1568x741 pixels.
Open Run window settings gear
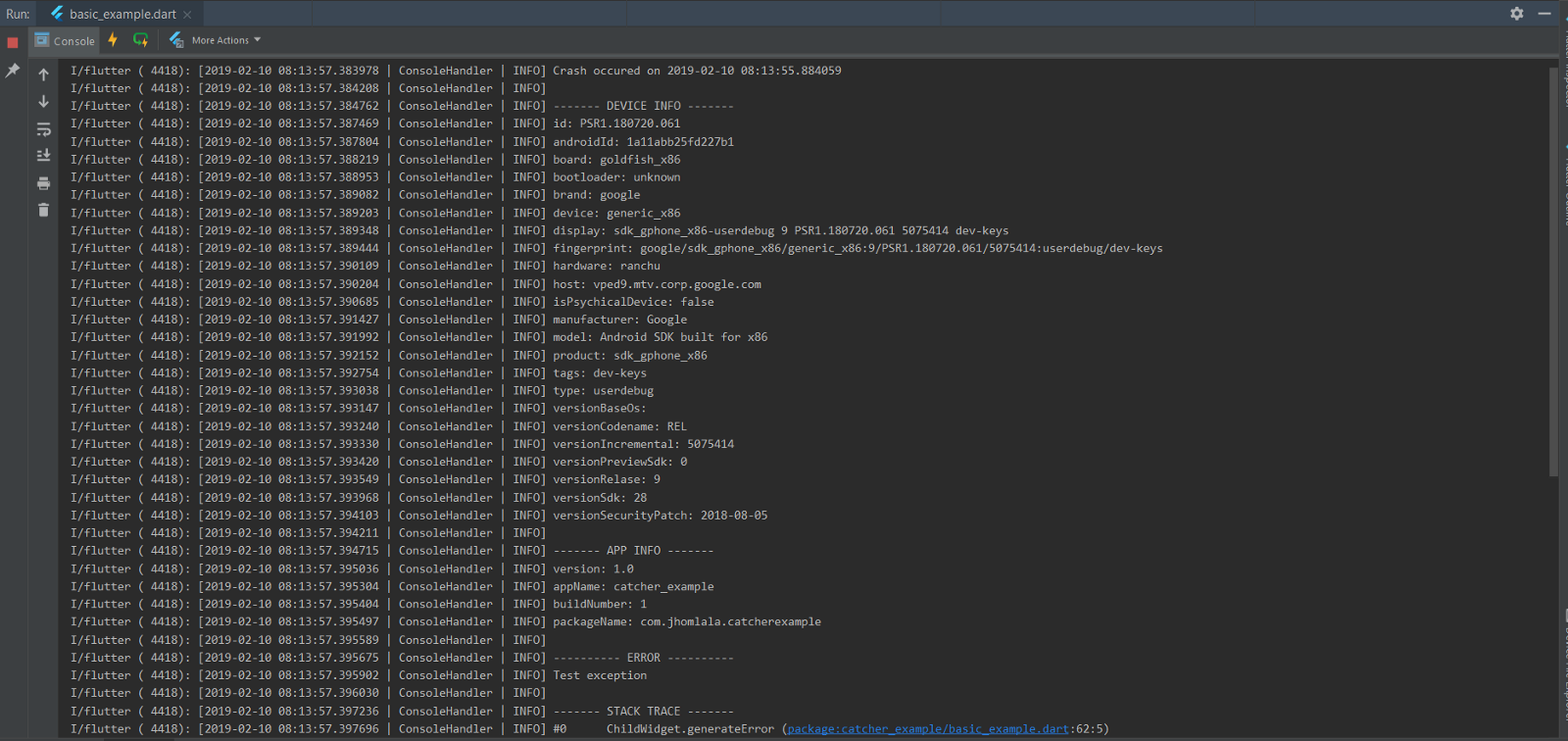tap(1517, 14)
